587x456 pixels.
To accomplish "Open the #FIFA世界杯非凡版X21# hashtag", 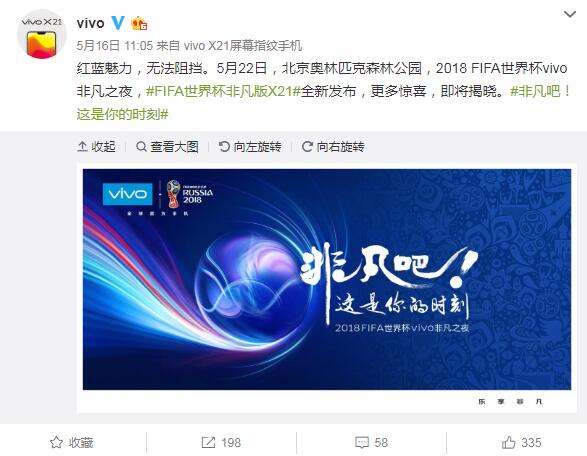I will point(223,91).
